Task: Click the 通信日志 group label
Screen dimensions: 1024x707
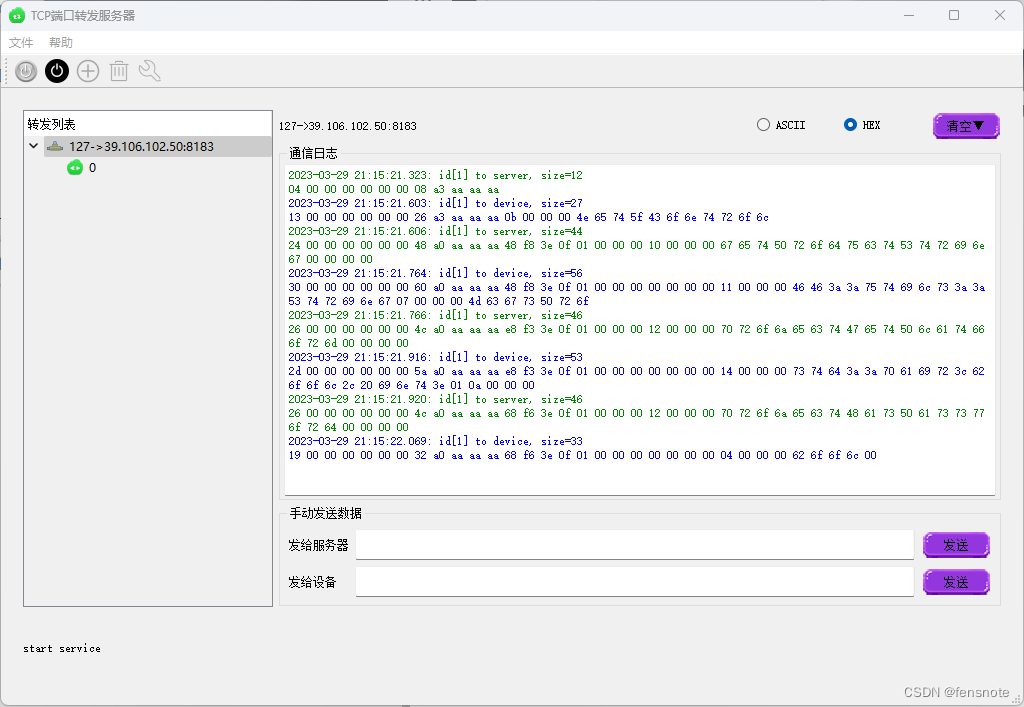Action: pyautogui.click(x=313, y=153)
